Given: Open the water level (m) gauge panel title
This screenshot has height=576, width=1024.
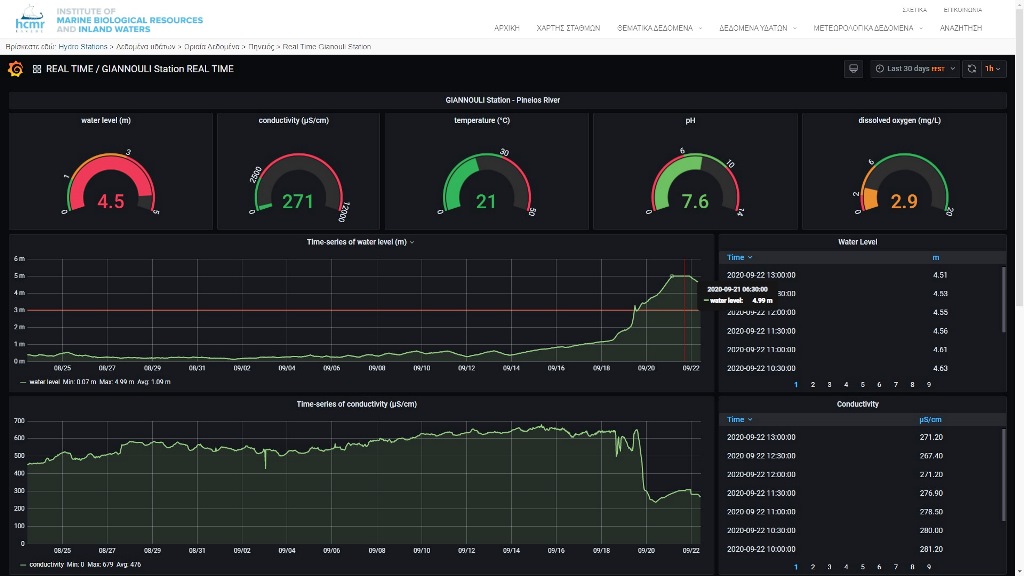Looking at the screenshot, I should click(x=106, y=120).
